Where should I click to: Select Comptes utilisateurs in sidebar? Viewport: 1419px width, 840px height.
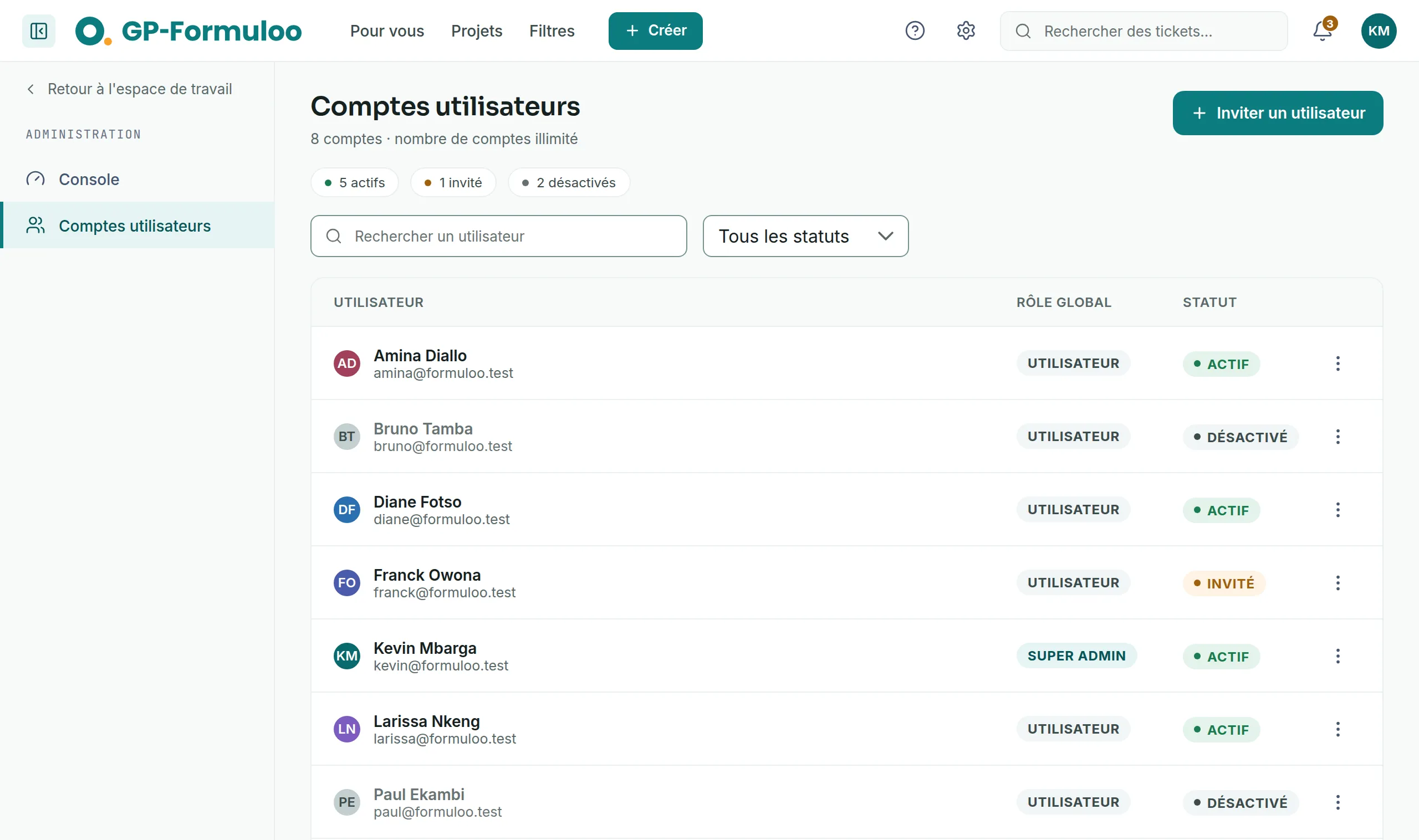point(137,226)
